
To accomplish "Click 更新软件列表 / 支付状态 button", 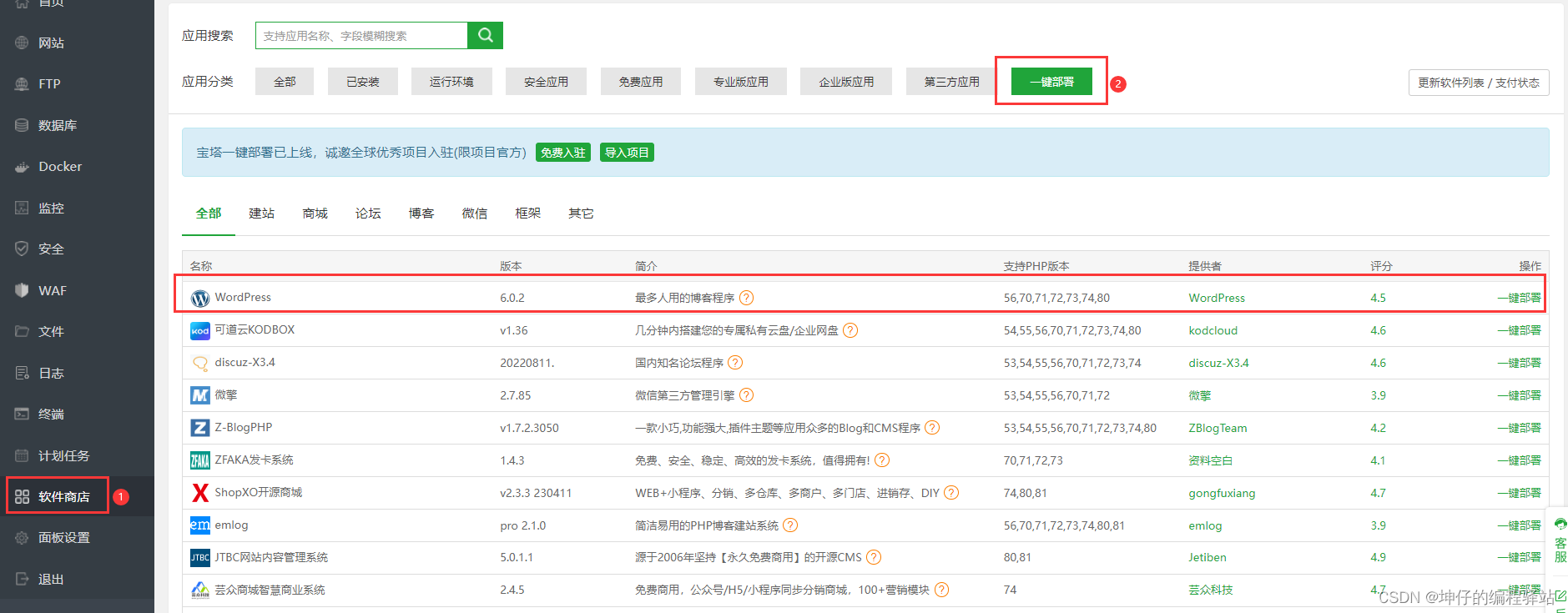I will [1479, 83].
